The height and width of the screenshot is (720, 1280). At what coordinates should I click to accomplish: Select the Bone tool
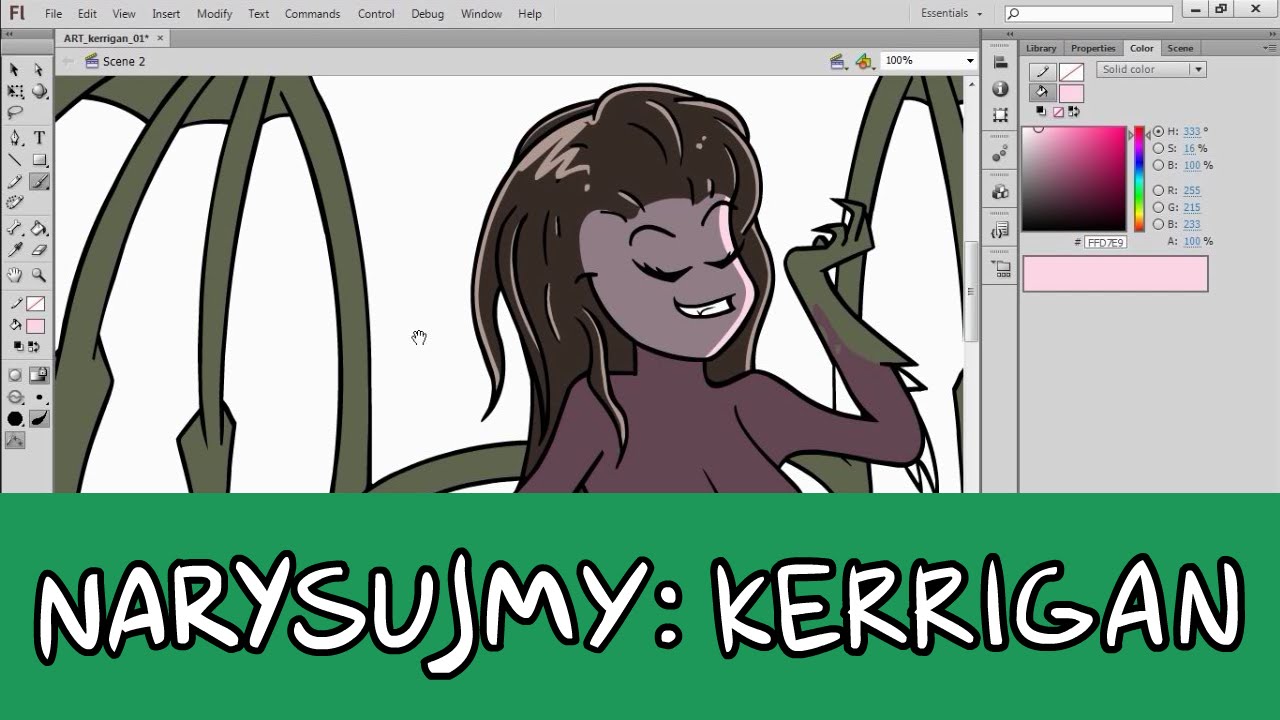[14, 229]
